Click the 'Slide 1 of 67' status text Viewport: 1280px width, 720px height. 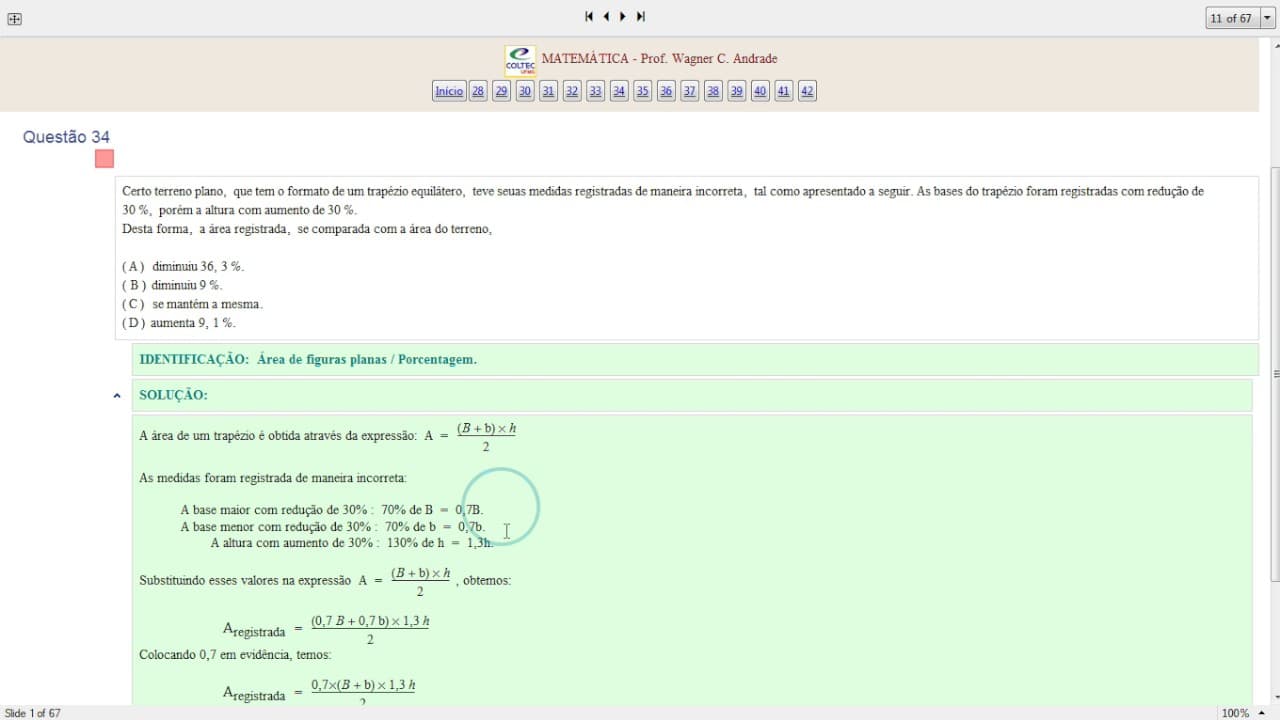[33, 713]
